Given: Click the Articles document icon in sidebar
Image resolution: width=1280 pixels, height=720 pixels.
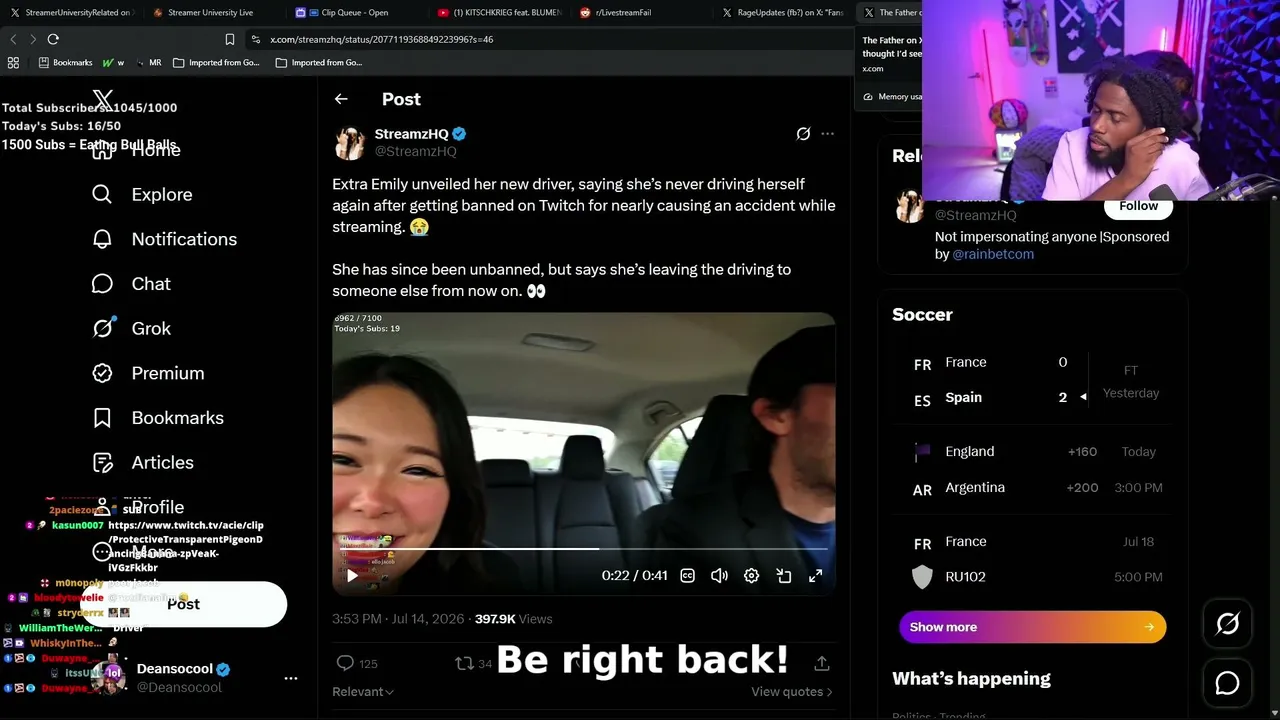Looking at the screenshot, I should click(x=102, y=462).
